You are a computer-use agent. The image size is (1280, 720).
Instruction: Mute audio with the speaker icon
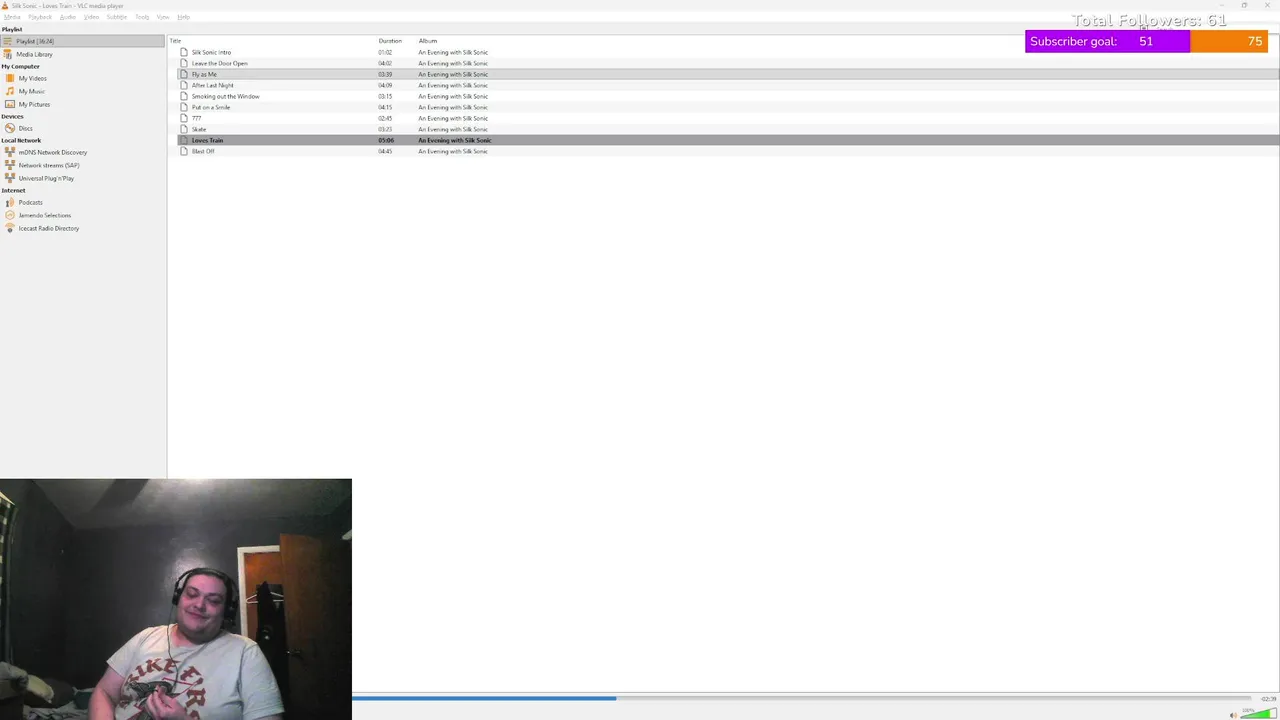1233,715
